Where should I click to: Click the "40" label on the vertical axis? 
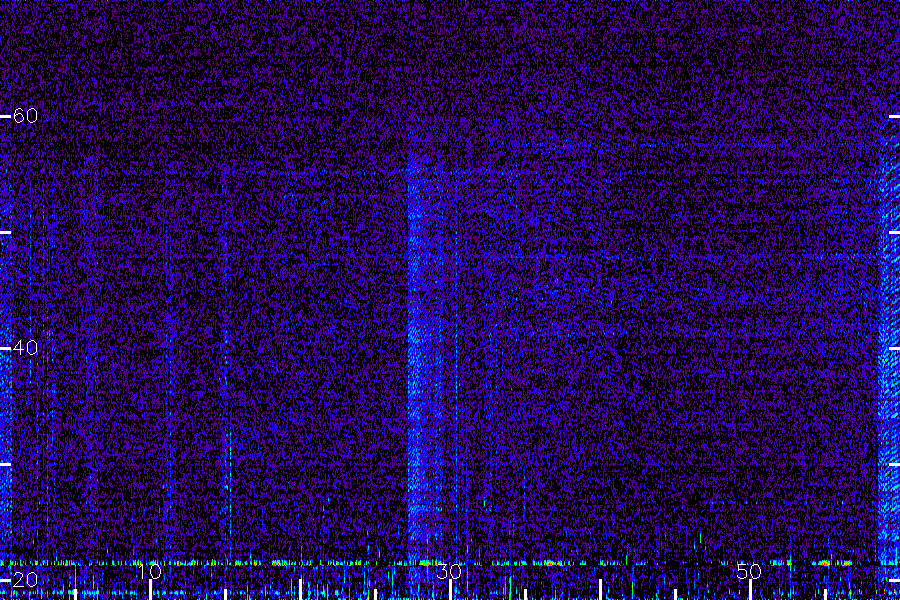[26, 348]
